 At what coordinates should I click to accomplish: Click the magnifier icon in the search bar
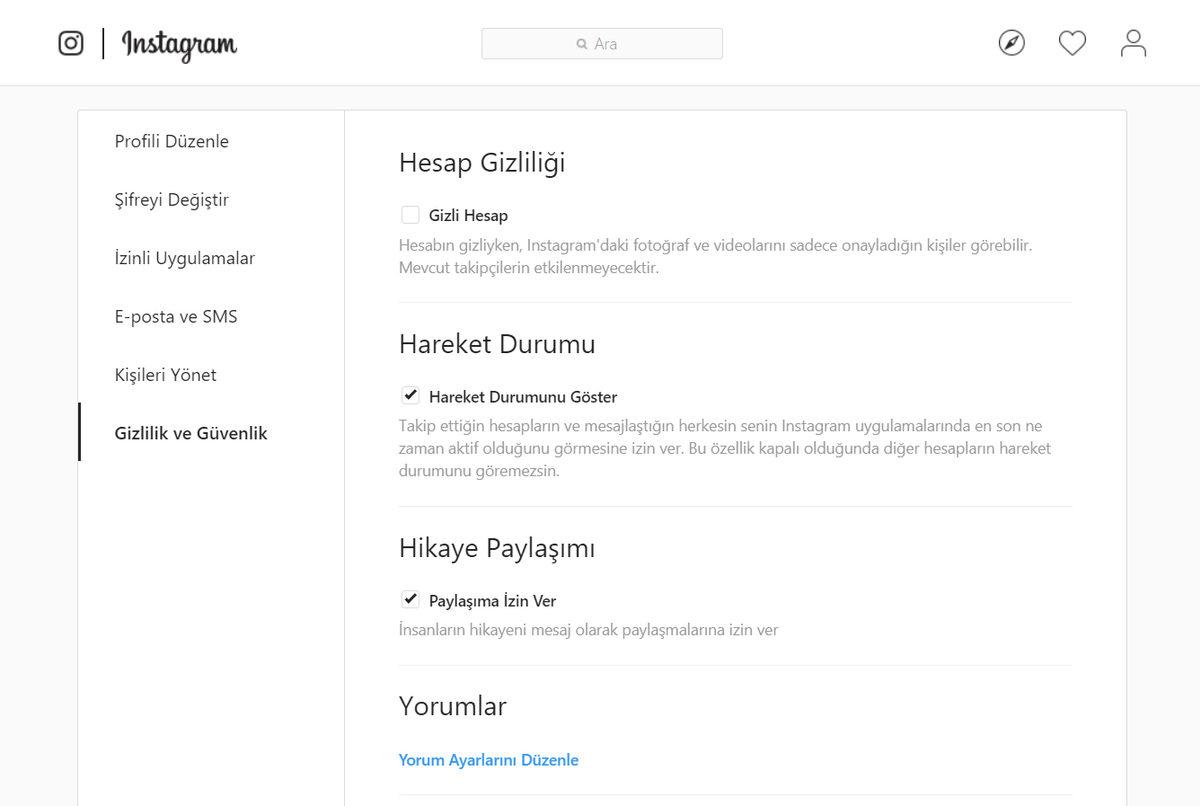(580, 44)
